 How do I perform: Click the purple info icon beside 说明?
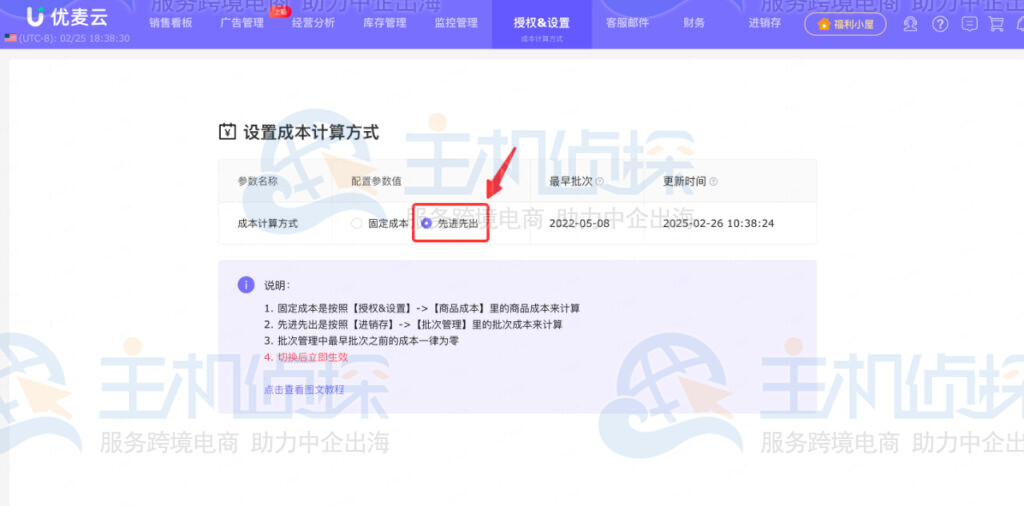[246, 285]
